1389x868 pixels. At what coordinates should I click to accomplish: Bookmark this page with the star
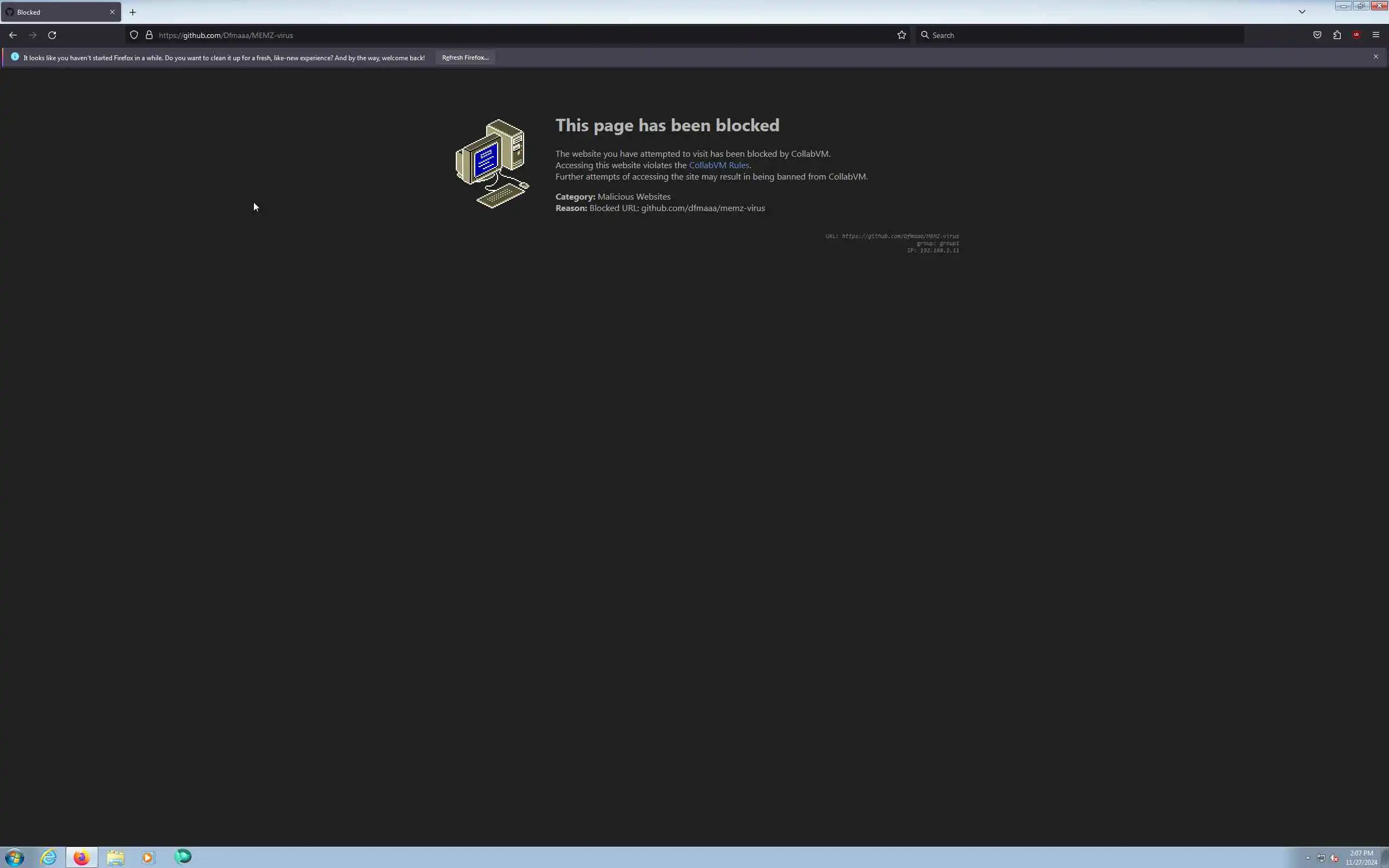tap(901, 35)
